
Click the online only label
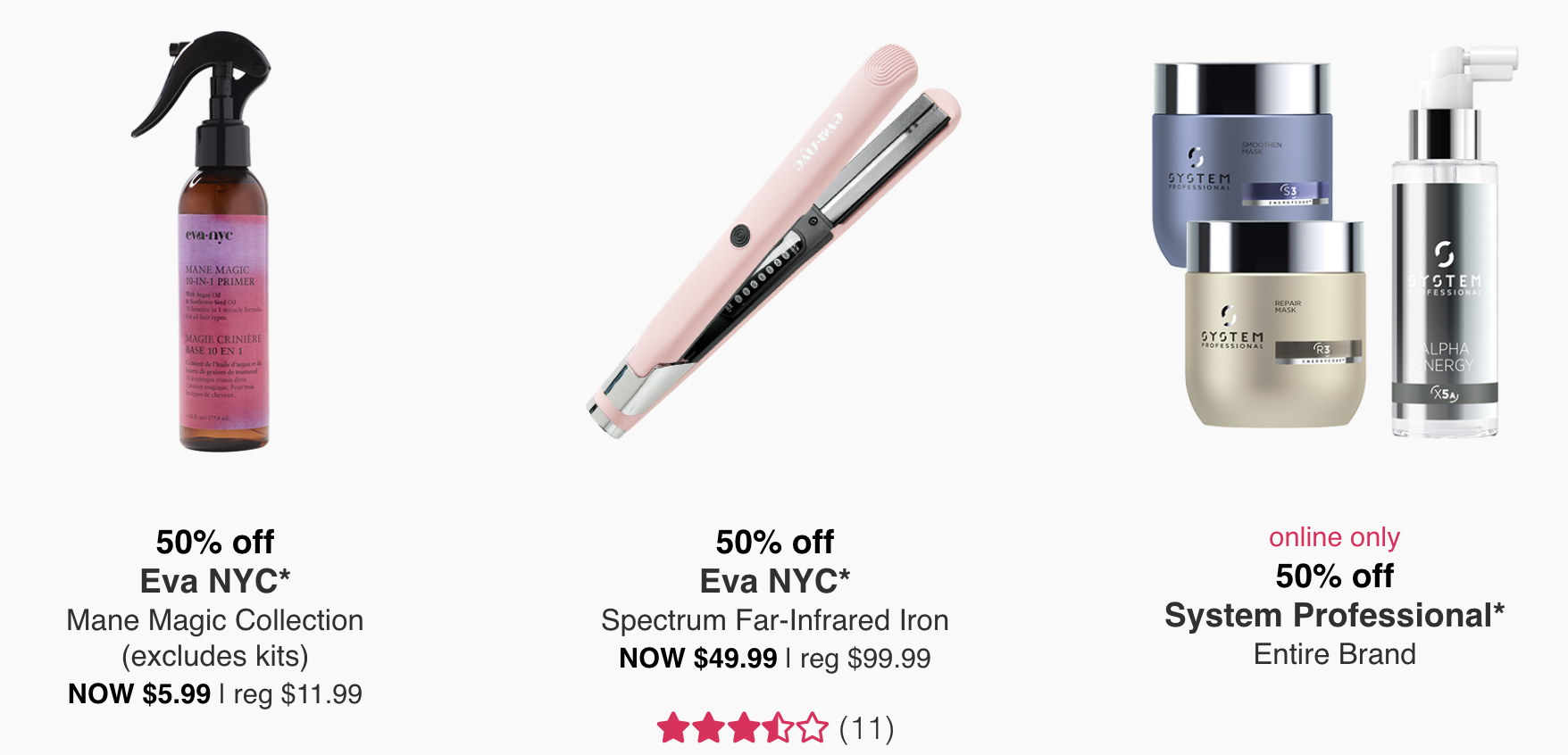tap(1335, 537)
